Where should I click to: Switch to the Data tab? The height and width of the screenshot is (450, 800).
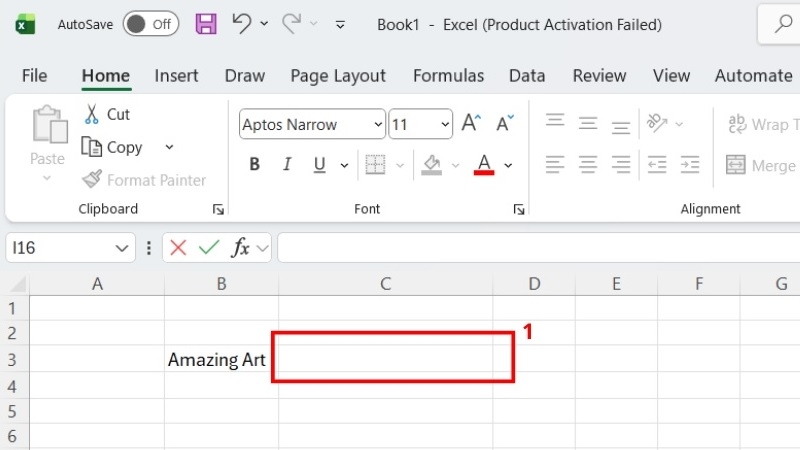click(527, 76)
